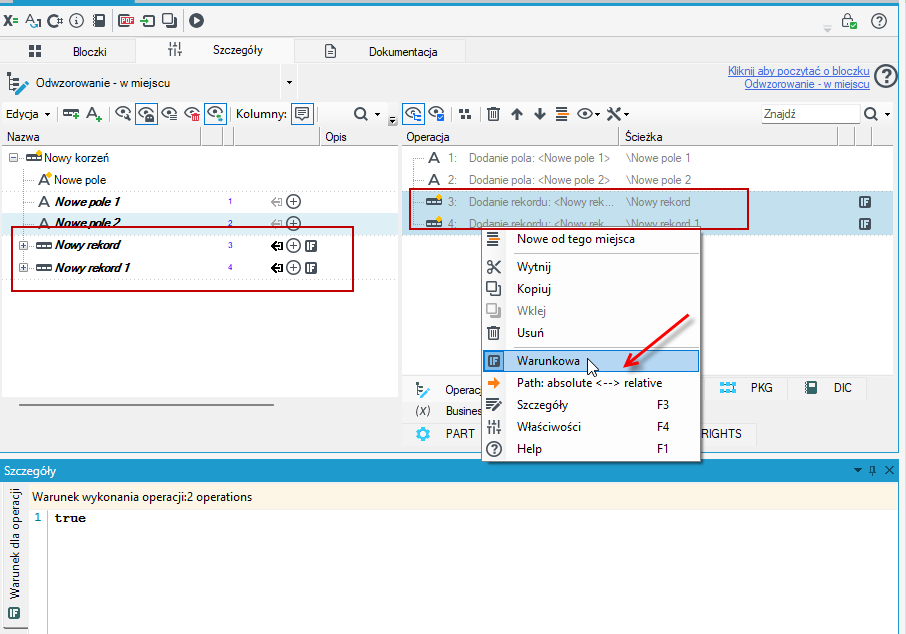Open the eye visibility dropdown in operations toolbar

pos(588,114)
